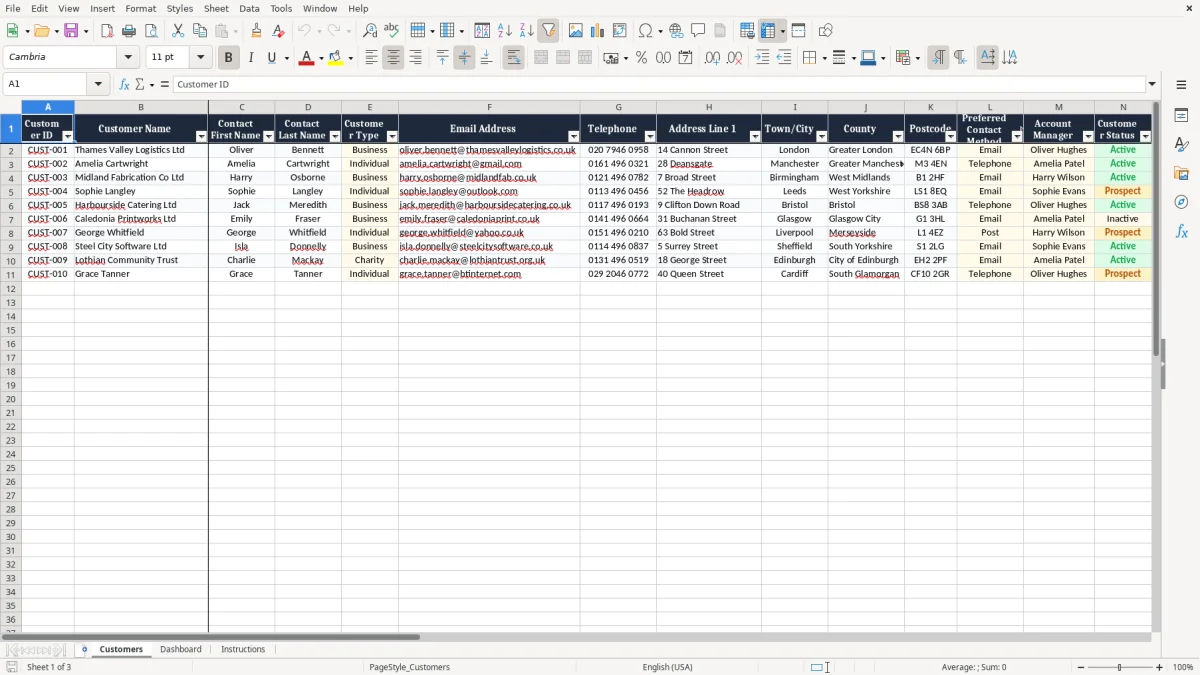Toggle Freeze Rows and Columns
1200x675 pixels.
pyautogui.click(x=768, y=31)
